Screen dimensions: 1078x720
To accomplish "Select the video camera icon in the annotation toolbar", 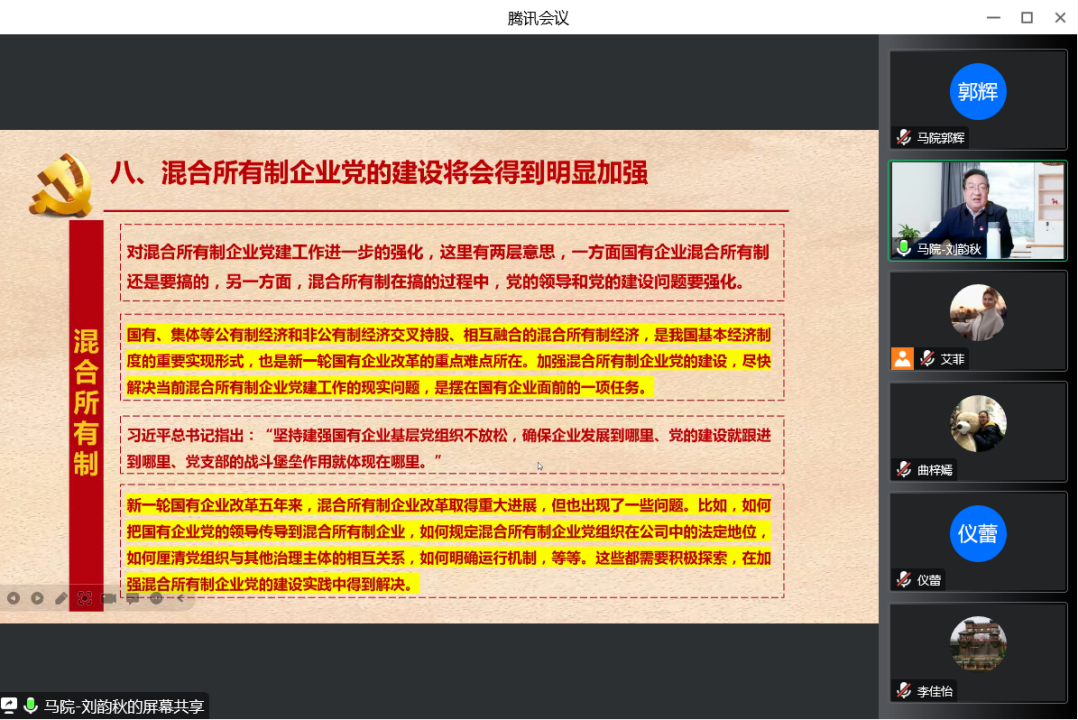I will tap(108, 598).
